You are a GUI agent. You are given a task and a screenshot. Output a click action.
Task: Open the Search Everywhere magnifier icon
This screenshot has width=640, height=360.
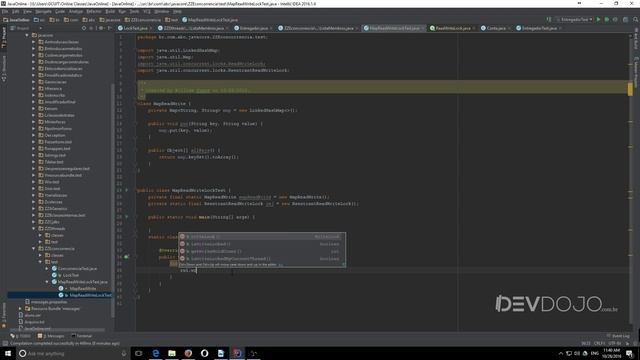636,20
